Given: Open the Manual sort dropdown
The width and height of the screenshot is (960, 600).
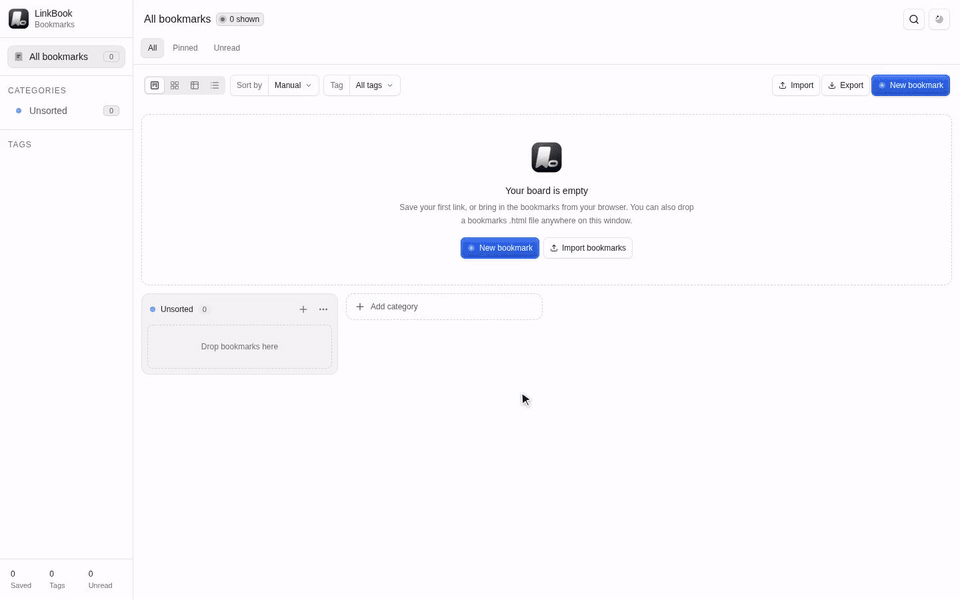Looking at the screenshot, I should [293, 85].
